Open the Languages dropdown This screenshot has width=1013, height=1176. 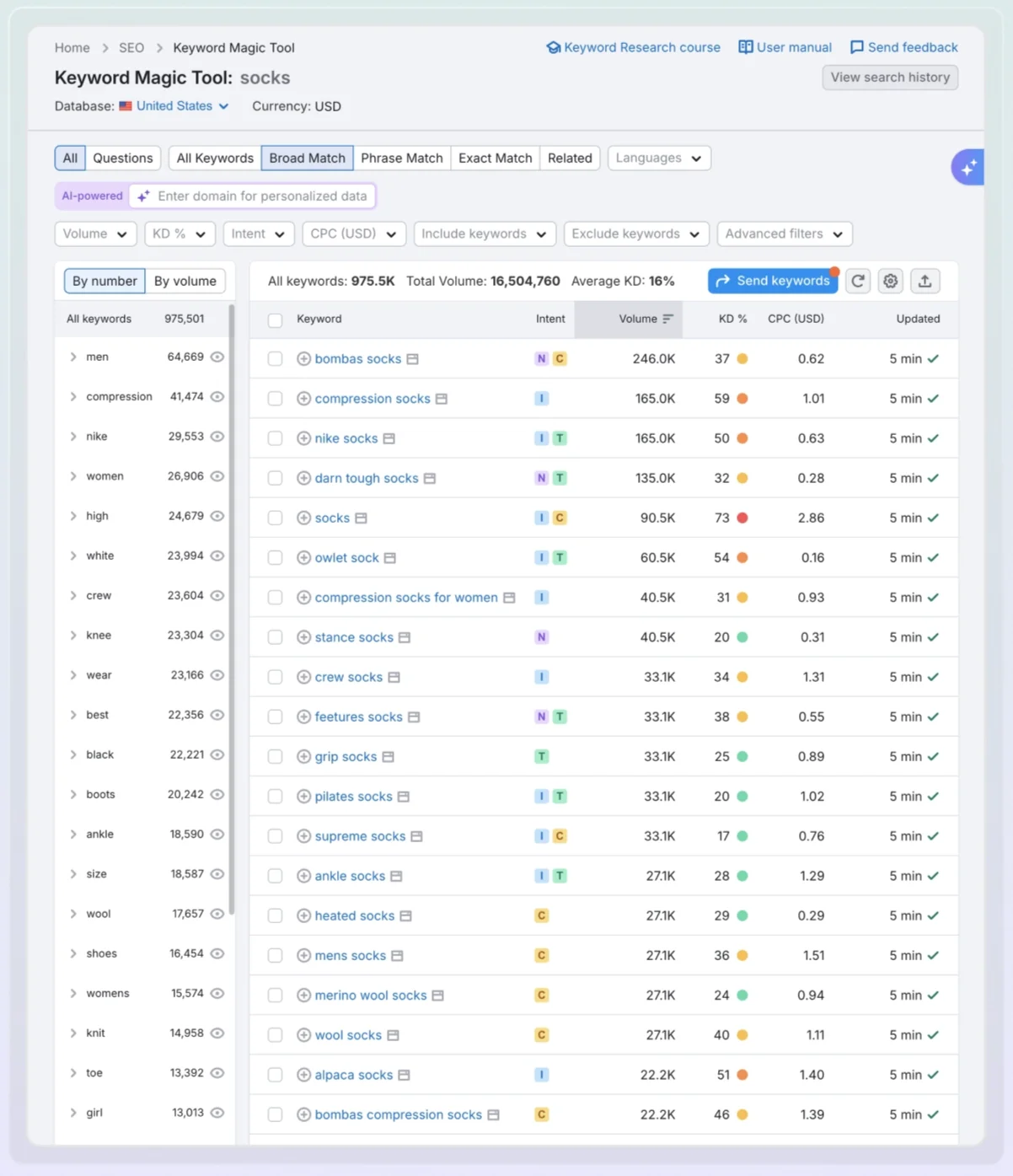(x=659, y=158)
